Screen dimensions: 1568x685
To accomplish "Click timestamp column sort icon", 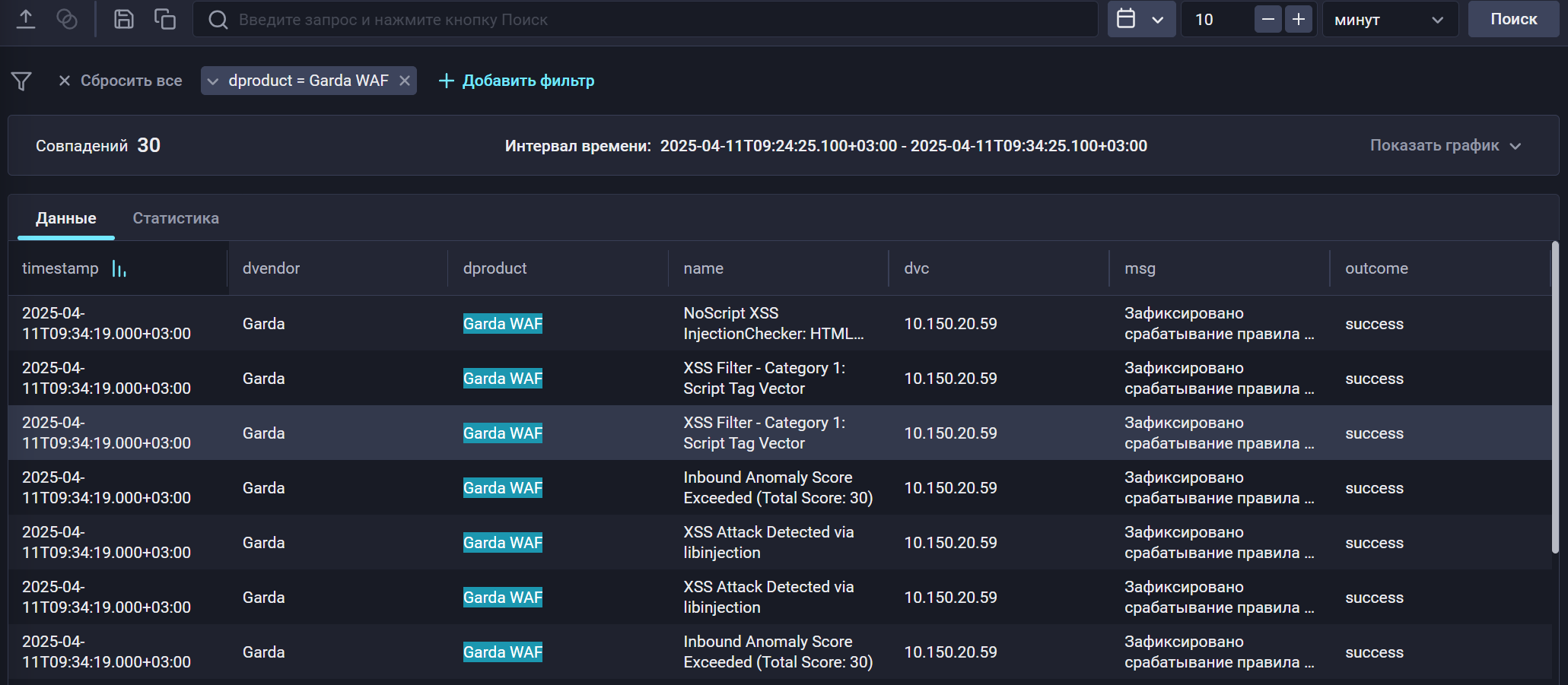I will point(119,268).
